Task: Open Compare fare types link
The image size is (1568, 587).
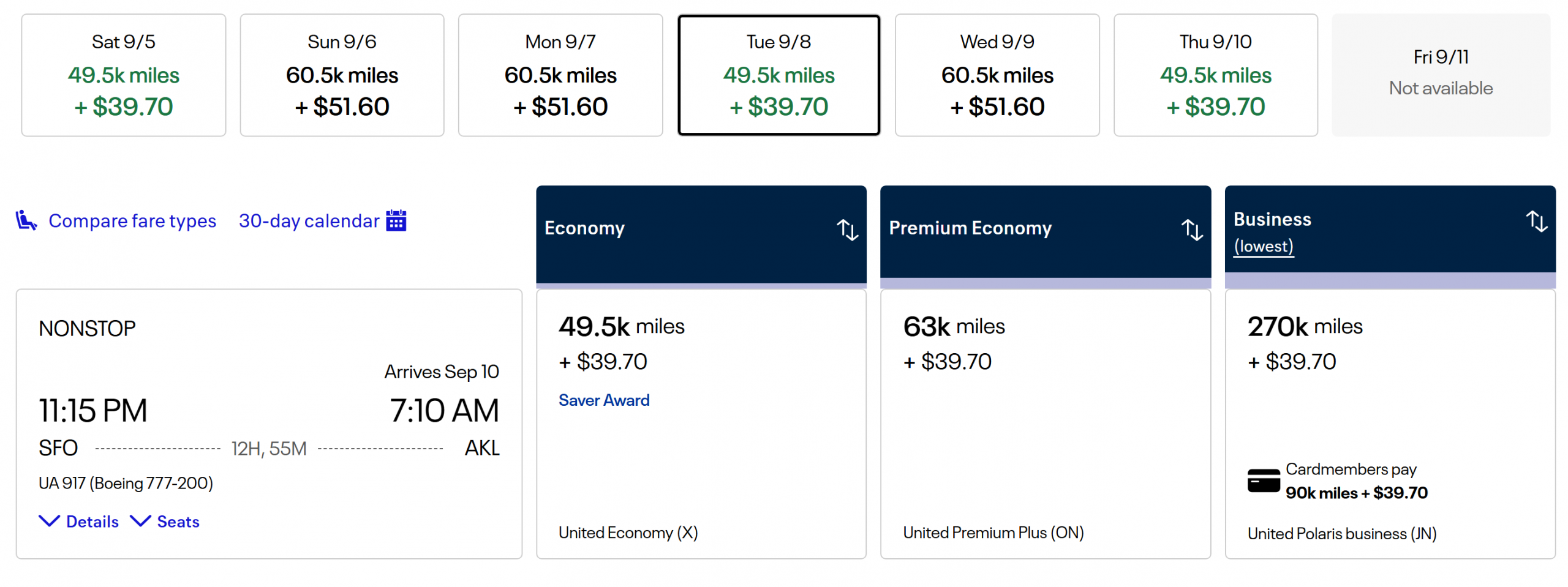Action: click(132, 220)
